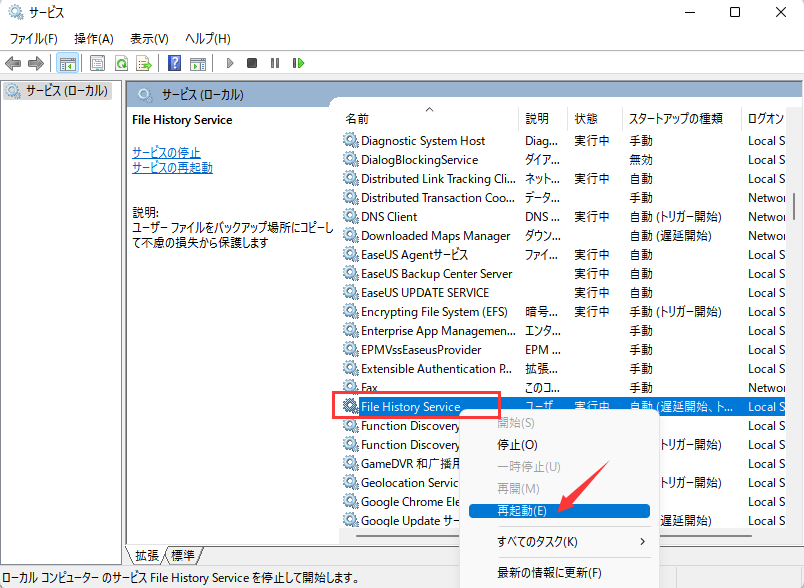Click the サービスの再起動 link

(172, 168)
